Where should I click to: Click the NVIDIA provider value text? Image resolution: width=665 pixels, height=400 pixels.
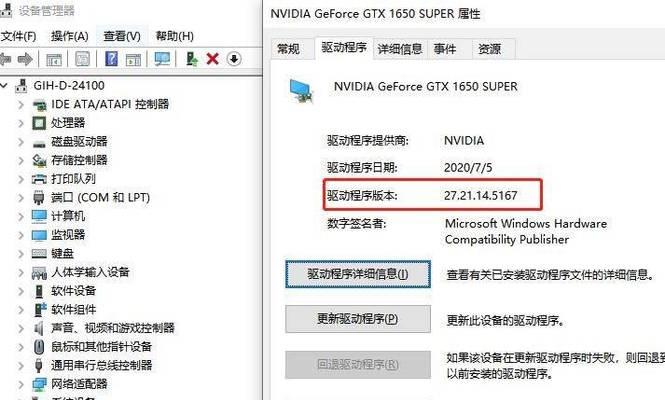point(464,140)
